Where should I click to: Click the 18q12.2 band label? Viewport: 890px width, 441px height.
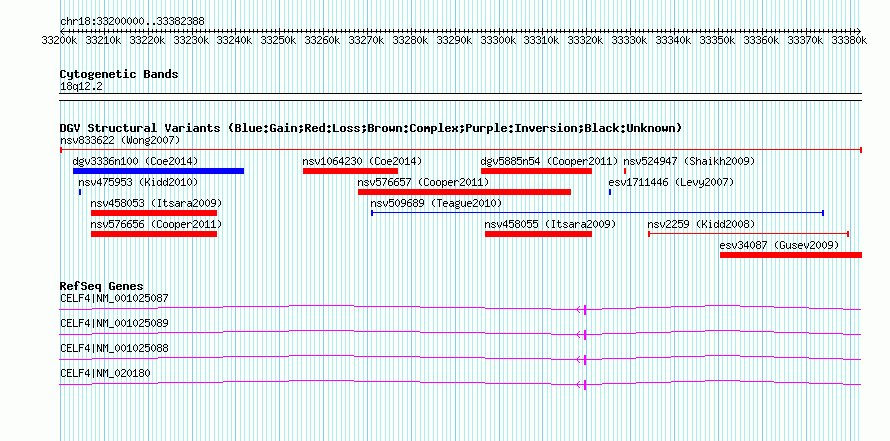tap(81, 86)
